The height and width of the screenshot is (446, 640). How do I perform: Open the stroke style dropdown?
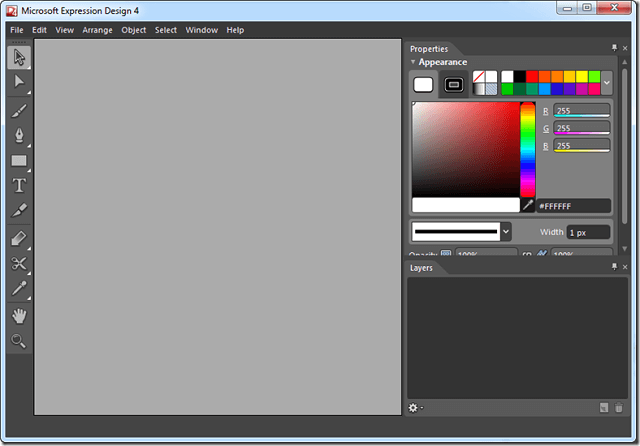click(x=506, y=232)
